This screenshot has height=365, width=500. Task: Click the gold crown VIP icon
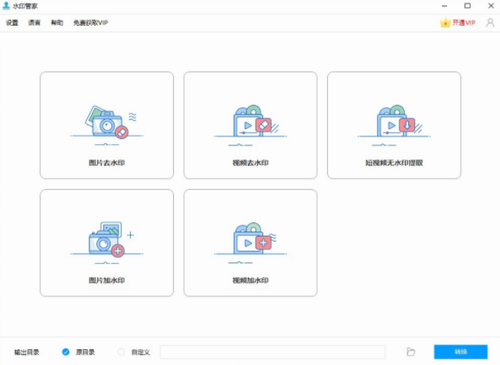coord(445,23)
